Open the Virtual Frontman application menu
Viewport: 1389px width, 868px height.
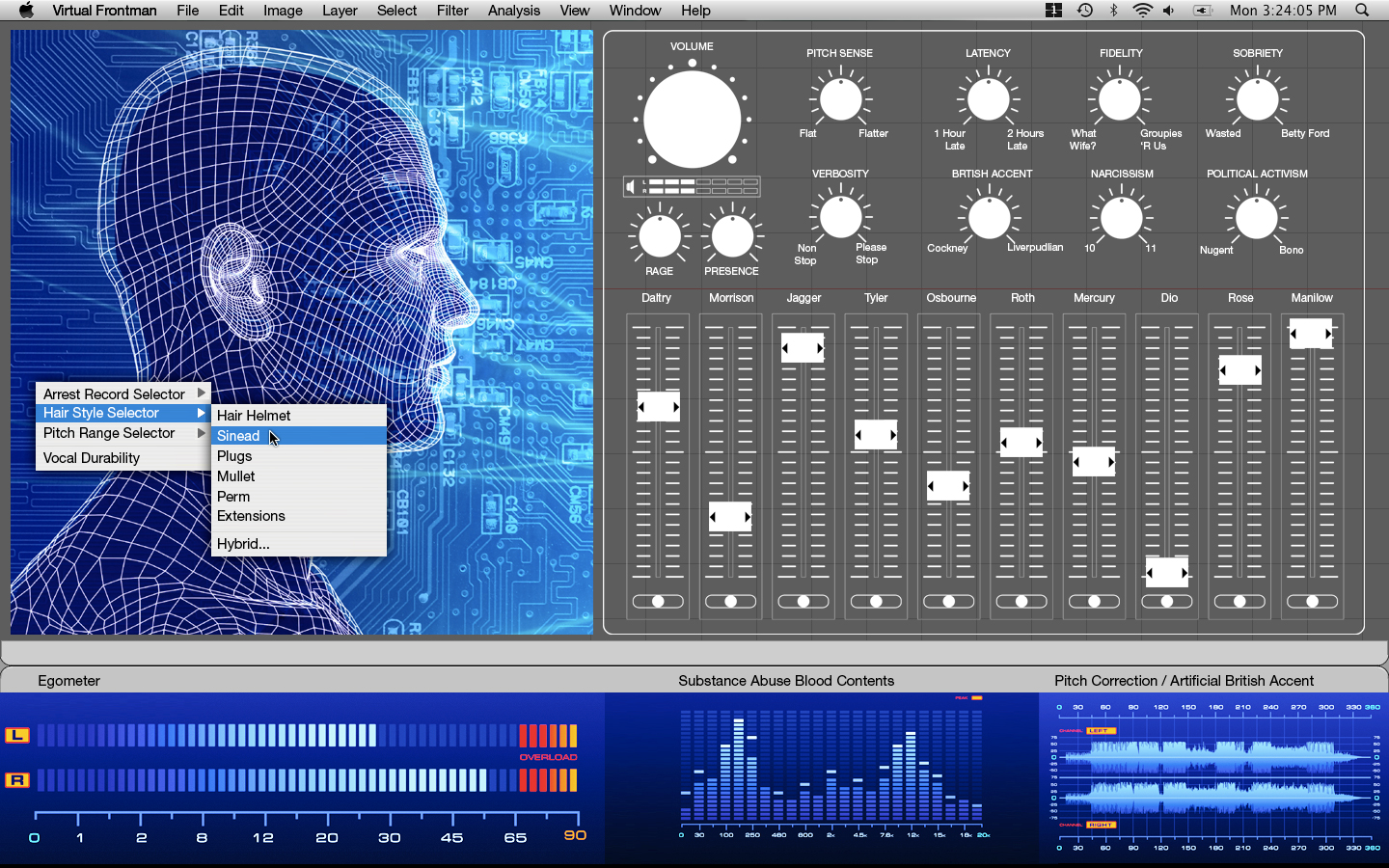(104, 11)
